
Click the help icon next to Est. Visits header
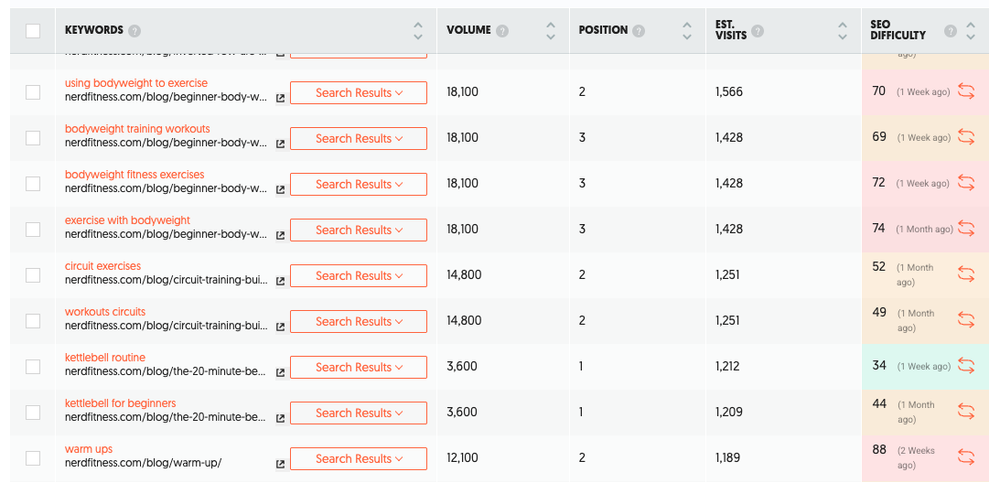[x=758, y=31]
